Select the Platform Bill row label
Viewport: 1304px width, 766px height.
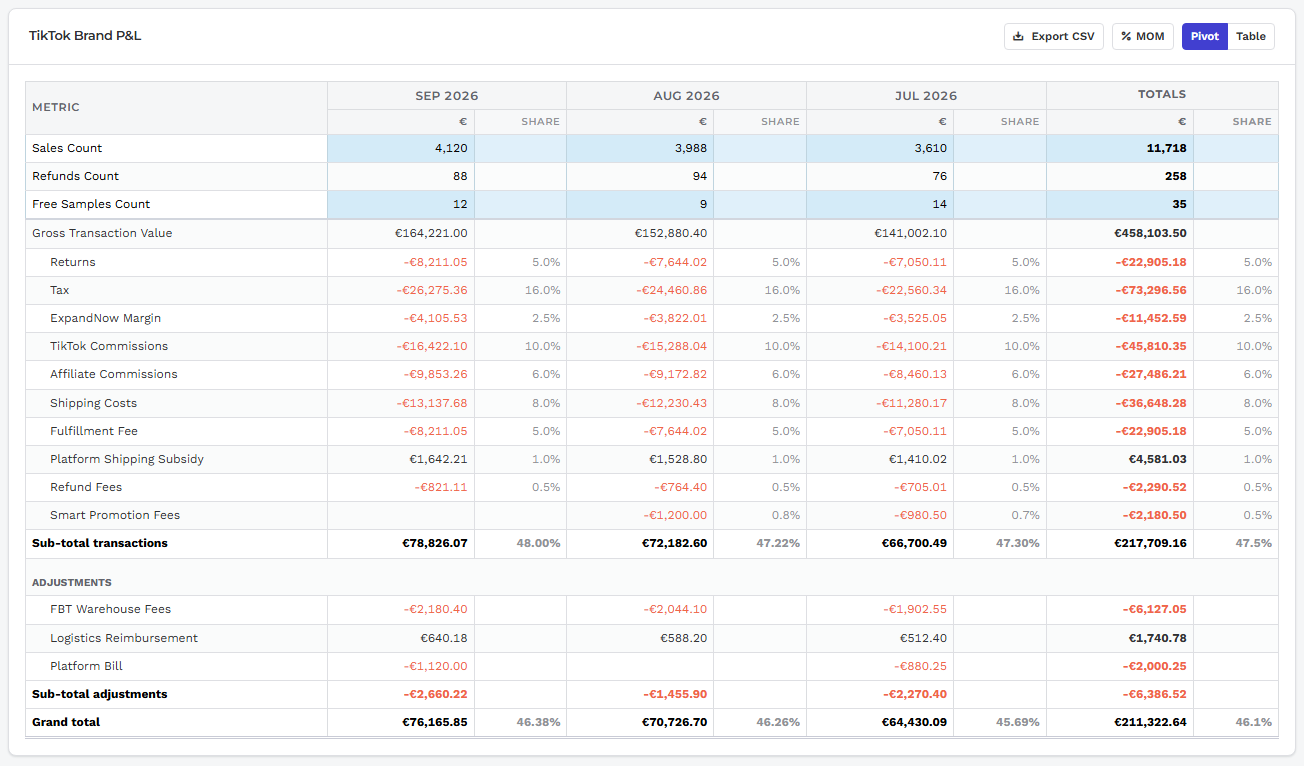(x=87, y=666)
